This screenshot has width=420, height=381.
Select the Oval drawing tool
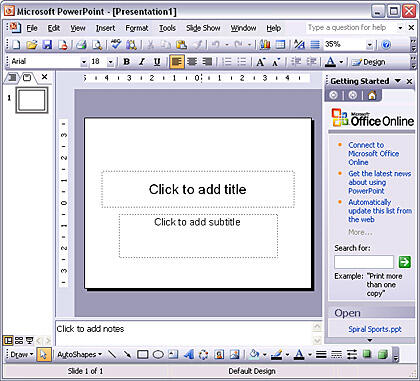[158, 354]
